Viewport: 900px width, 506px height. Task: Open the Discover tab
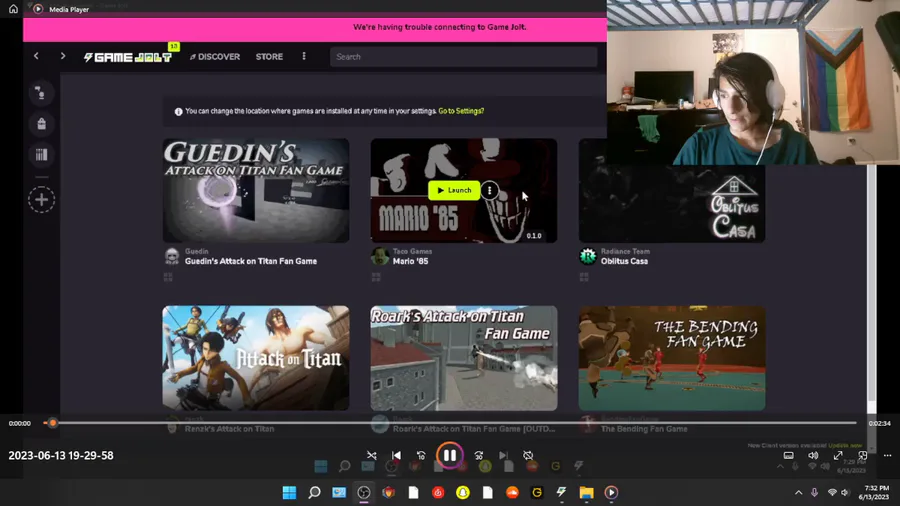point(215,57)
